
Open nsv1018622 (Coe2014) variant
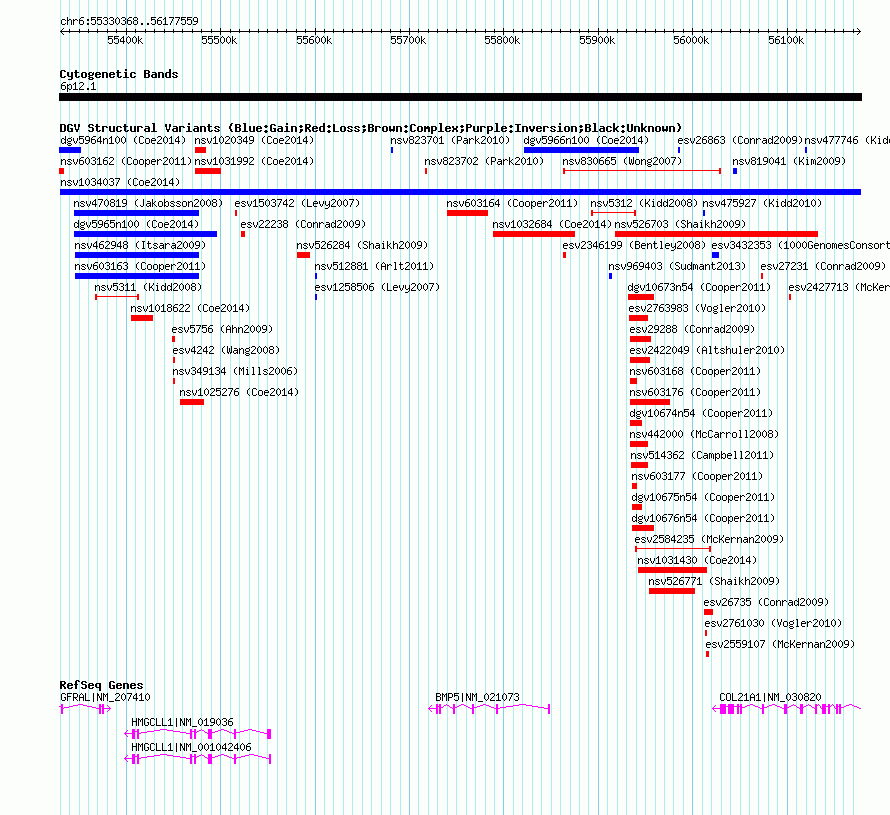click(190, 308)
